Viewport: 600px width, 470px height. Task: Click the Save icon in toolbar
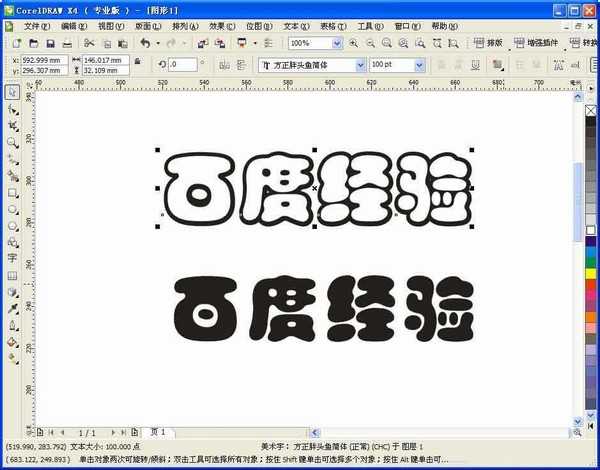point(50,44)
